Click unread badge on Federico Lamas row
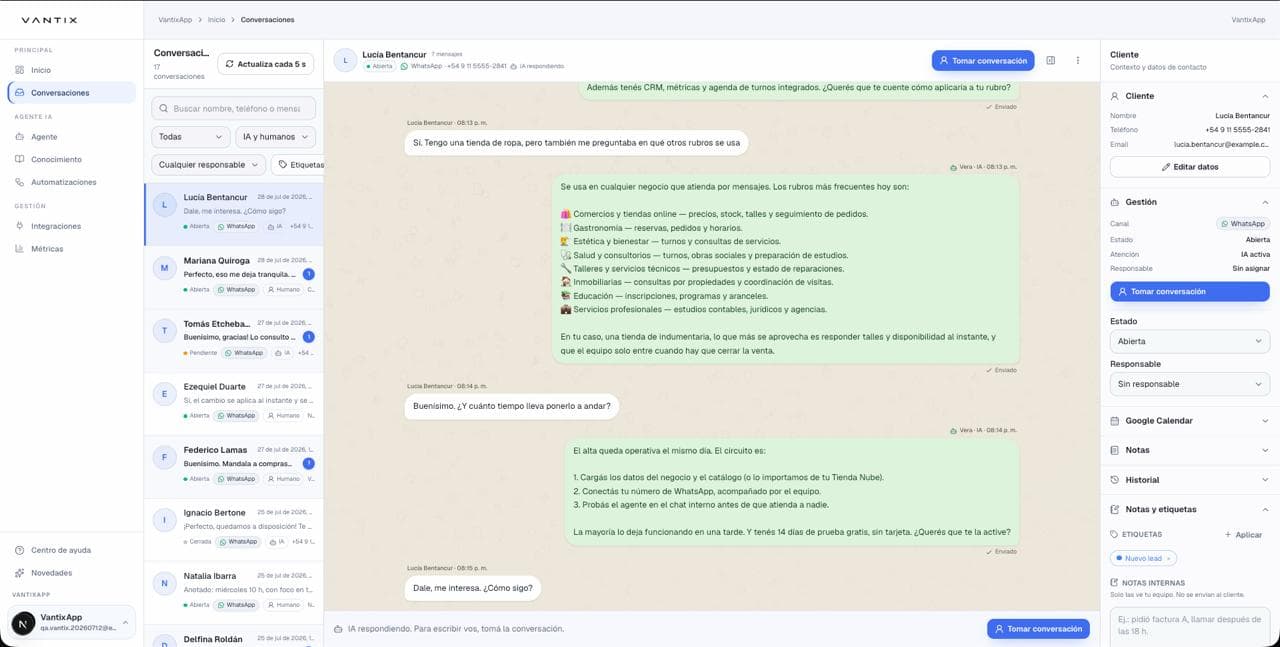The height and width of the screenshot is (647, 1280). [309, 463]
